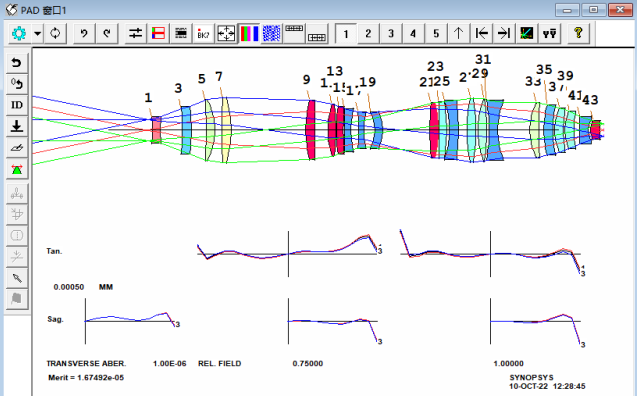Click the circular refresh arrows icon
The height and width of the screenshot is (396, 637).
(55, 33)
